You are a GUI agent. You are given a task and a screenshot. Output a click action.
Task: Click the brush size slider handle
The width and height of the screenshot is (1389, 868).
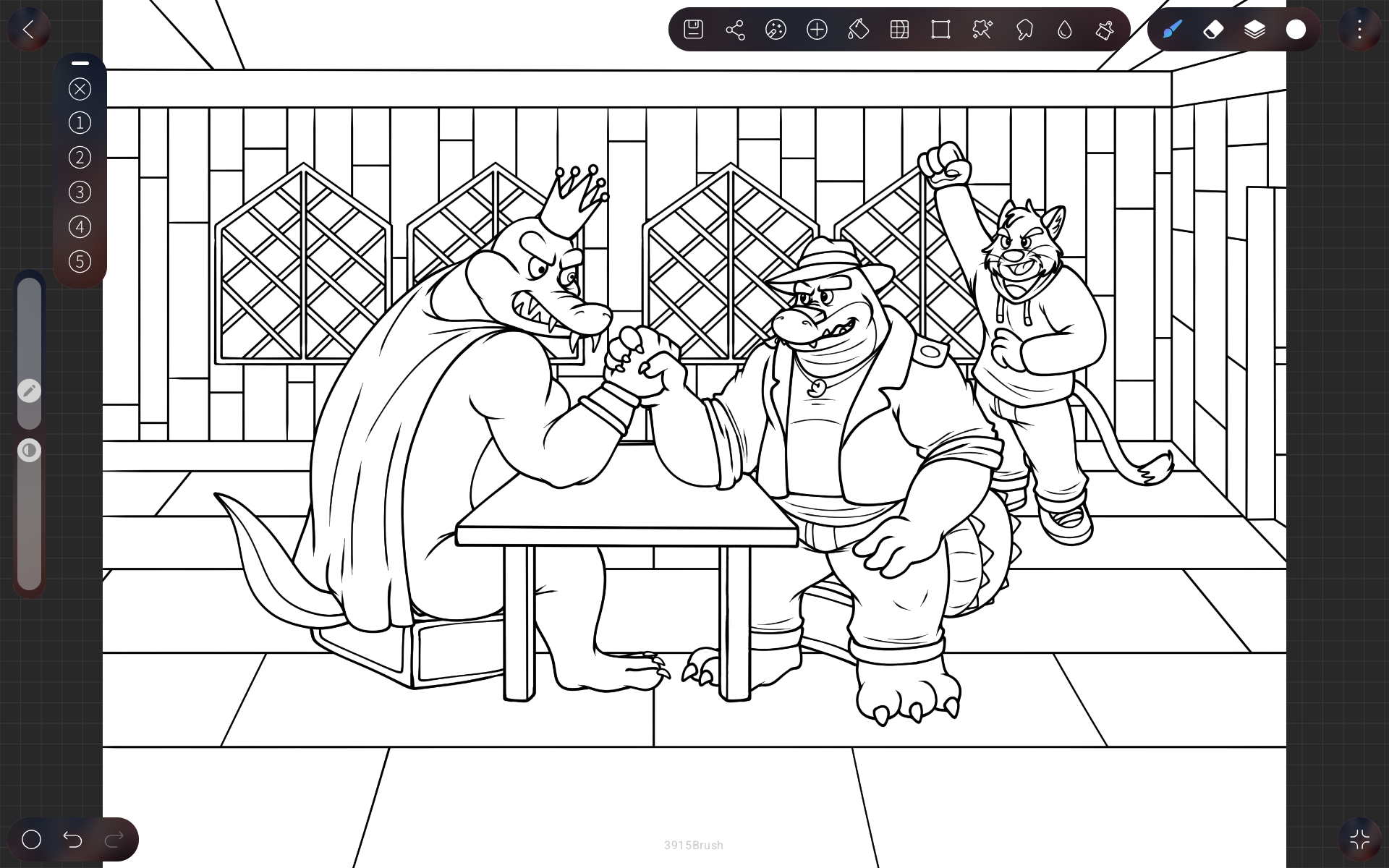(x=29, y=391)
